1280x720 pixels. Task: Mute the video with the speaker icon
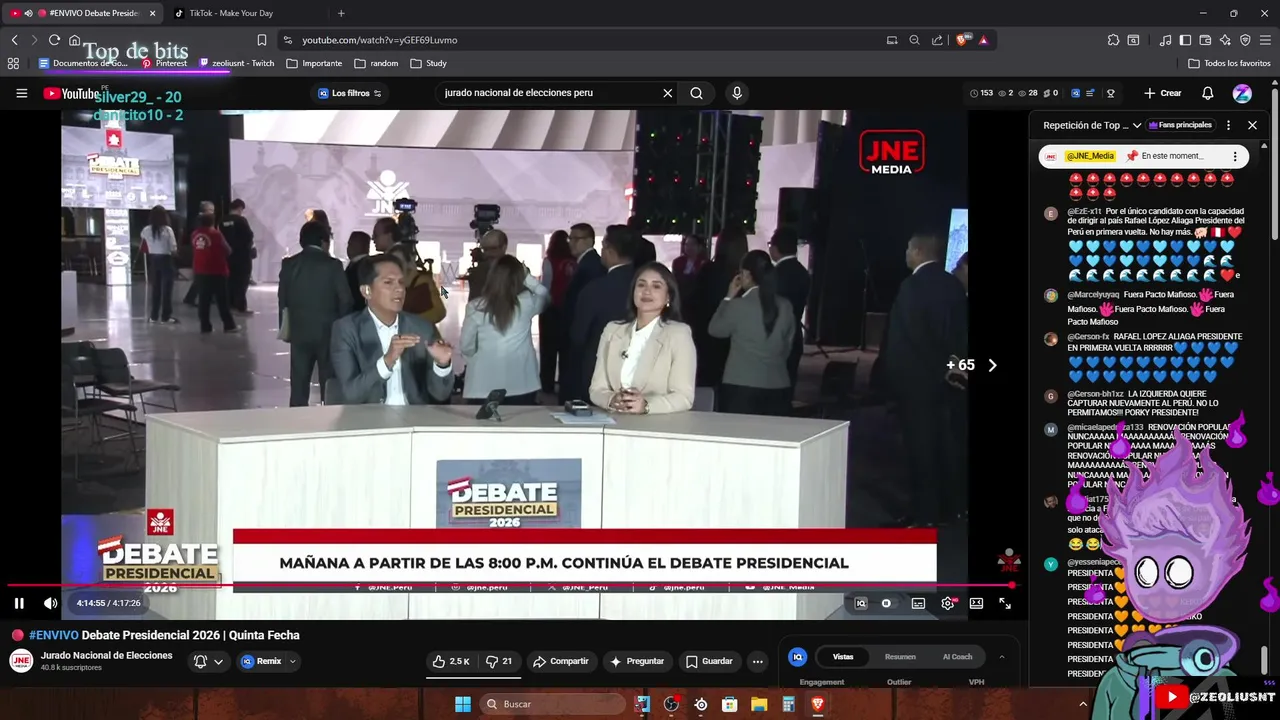click(x=50, y=603)
